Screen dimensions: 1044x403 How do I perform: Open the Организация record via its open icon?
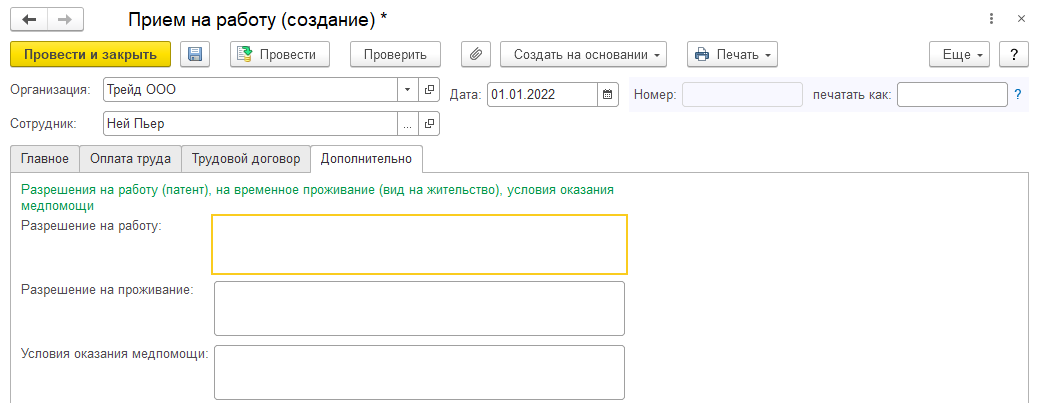[430, 90]
